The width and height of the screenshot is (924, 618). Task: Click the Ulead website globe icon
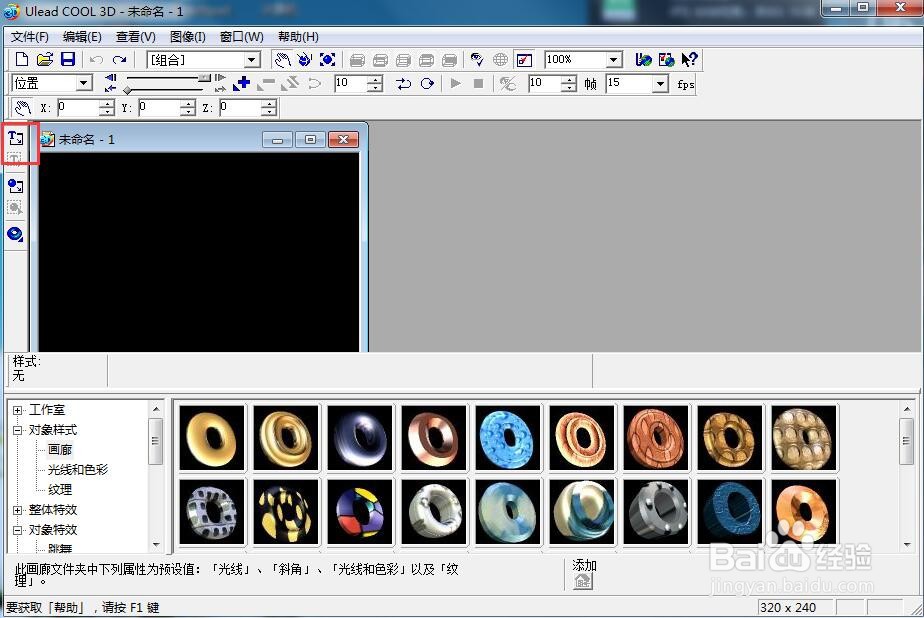pos(644,60)
